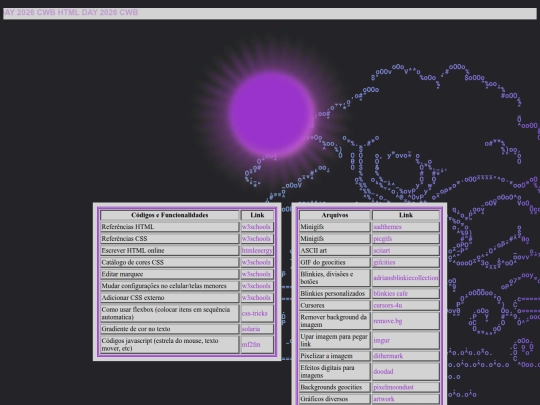Click the 'Remover background da imagem' cell
This screenshot has width=540, height=405.
(x=335, y=321)
